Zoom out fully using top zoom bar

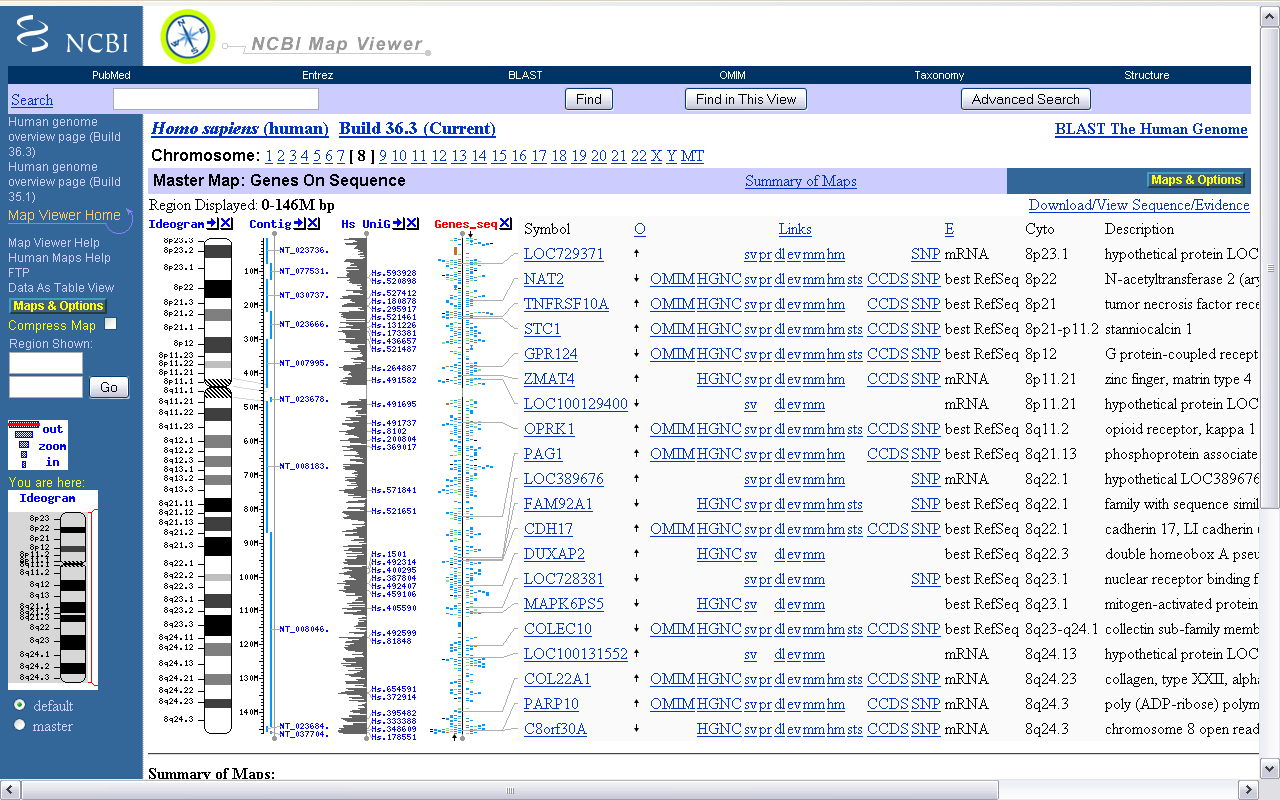pyautogui.click(x=23, y=425)
